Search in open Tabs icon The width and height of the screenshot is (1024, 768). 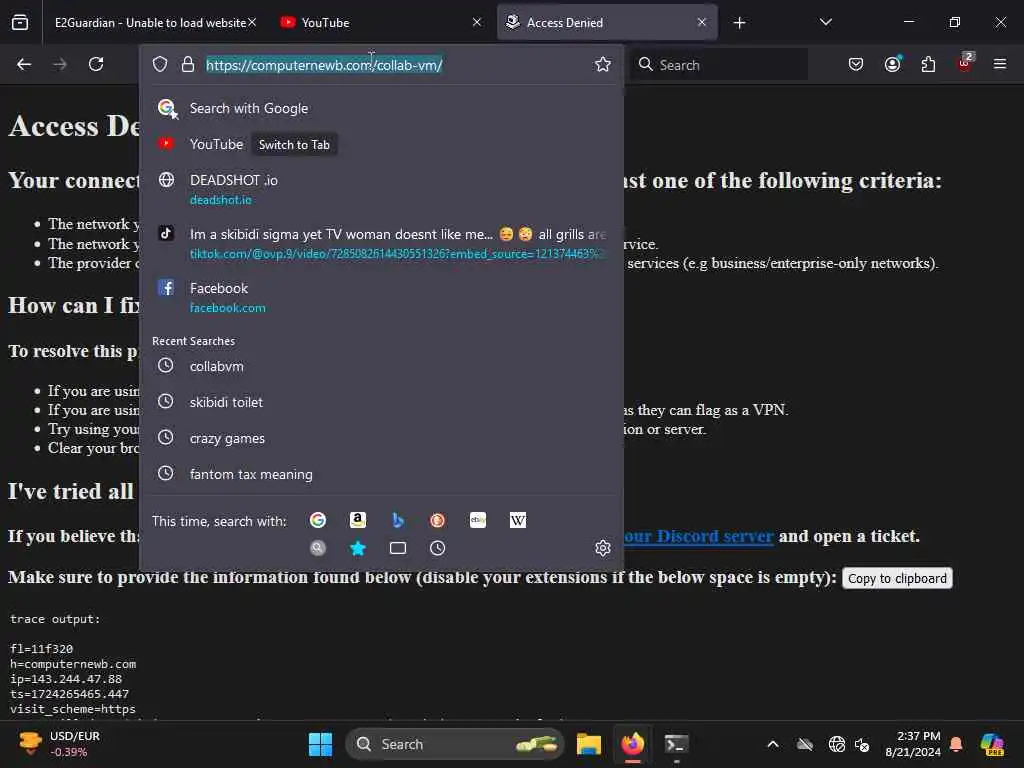tap(398, 548)
